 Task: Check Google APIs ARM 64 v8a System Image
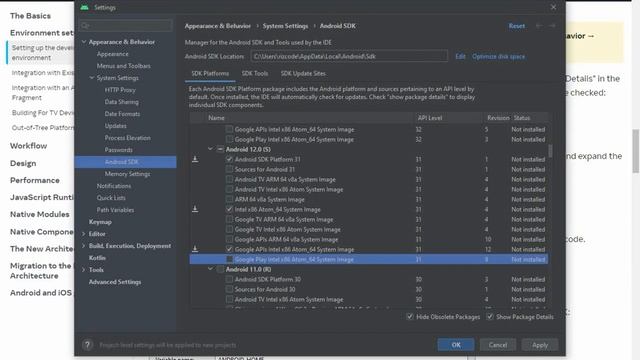point(229,239)
